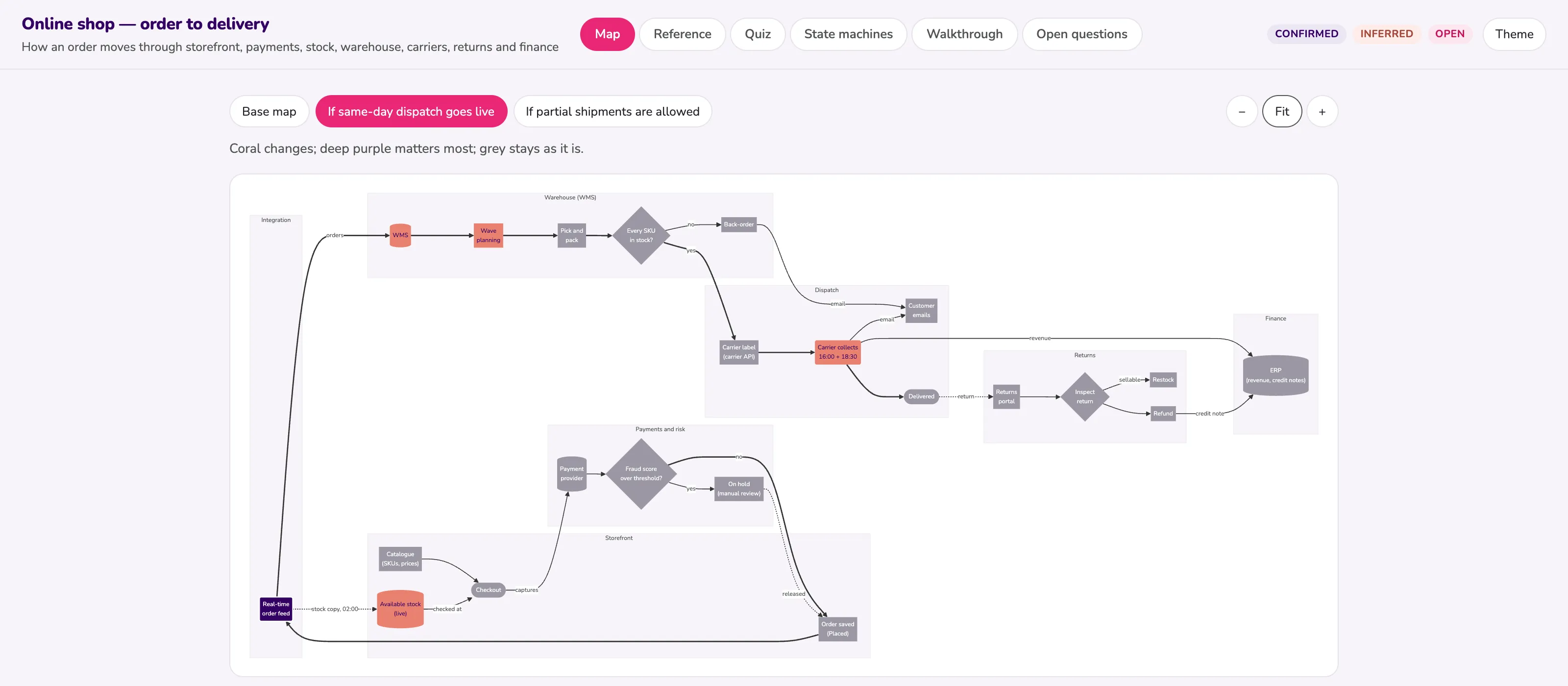This screenshot has width=1568, height=686.
Task: Click the Inspect return diamond
Action: click(1084, 397)
